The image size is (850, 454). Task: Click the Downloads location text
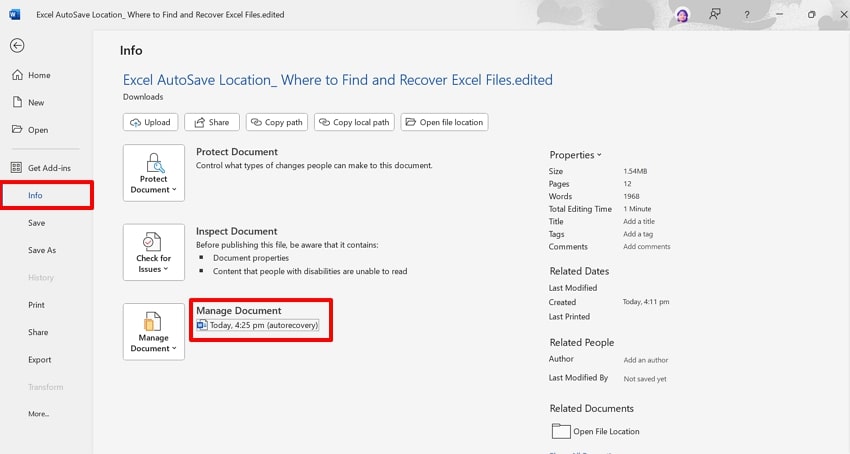coord(143,97)
